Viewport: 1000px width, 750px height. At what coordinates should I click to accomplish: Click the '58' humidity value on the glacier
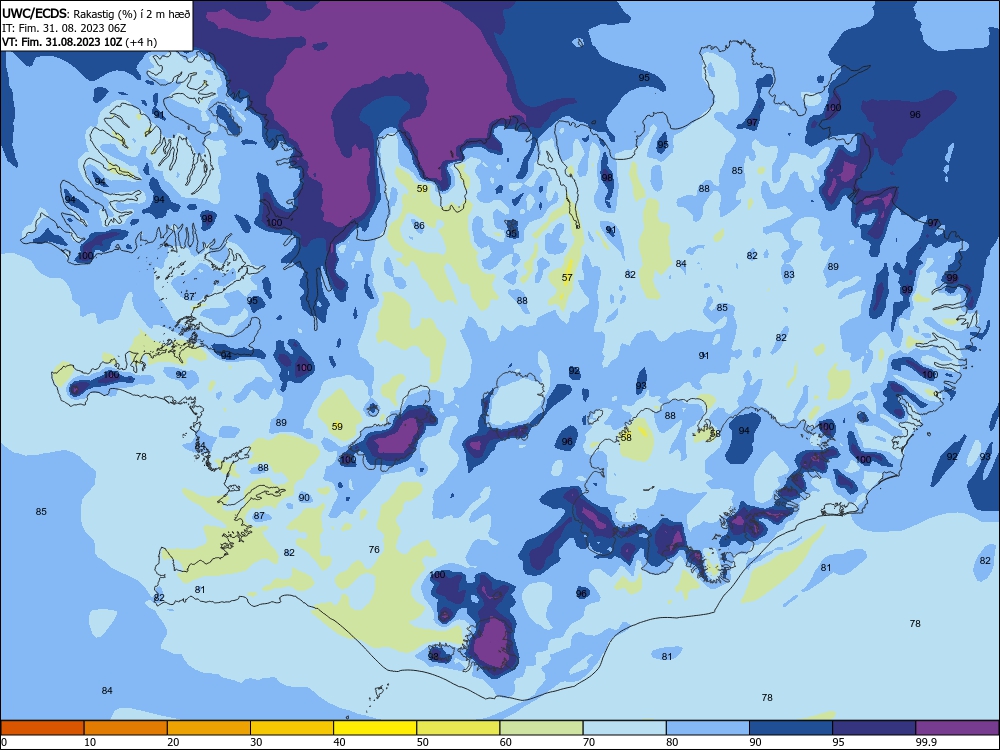pos(626,438)
